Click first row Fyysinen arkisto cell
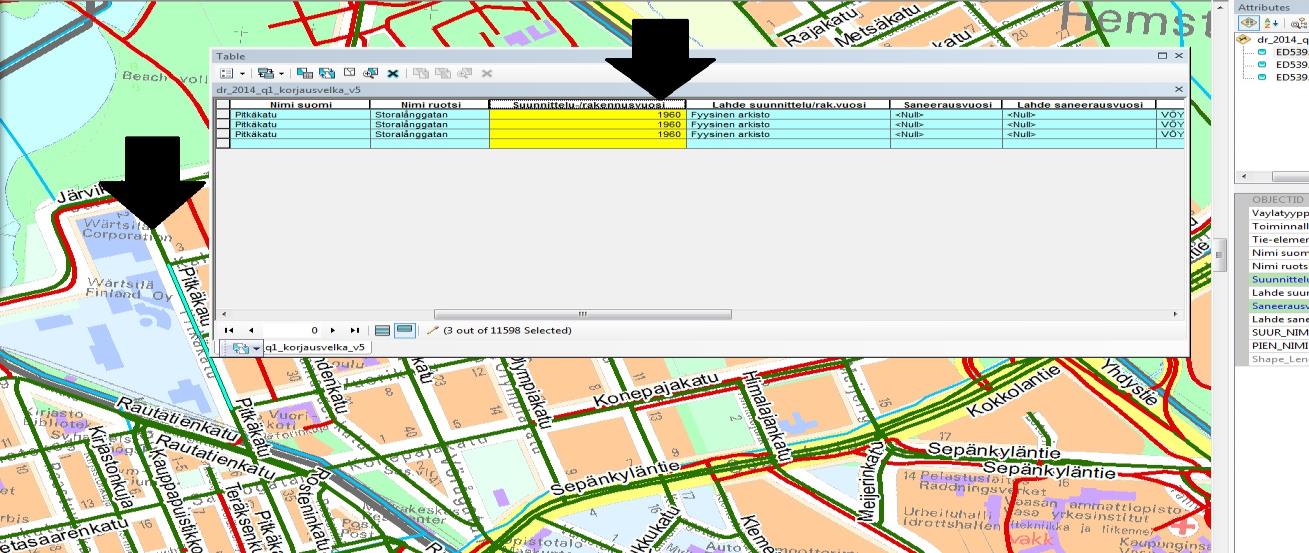The width and height of the screenshot is (1309, 553). point(788,114)
